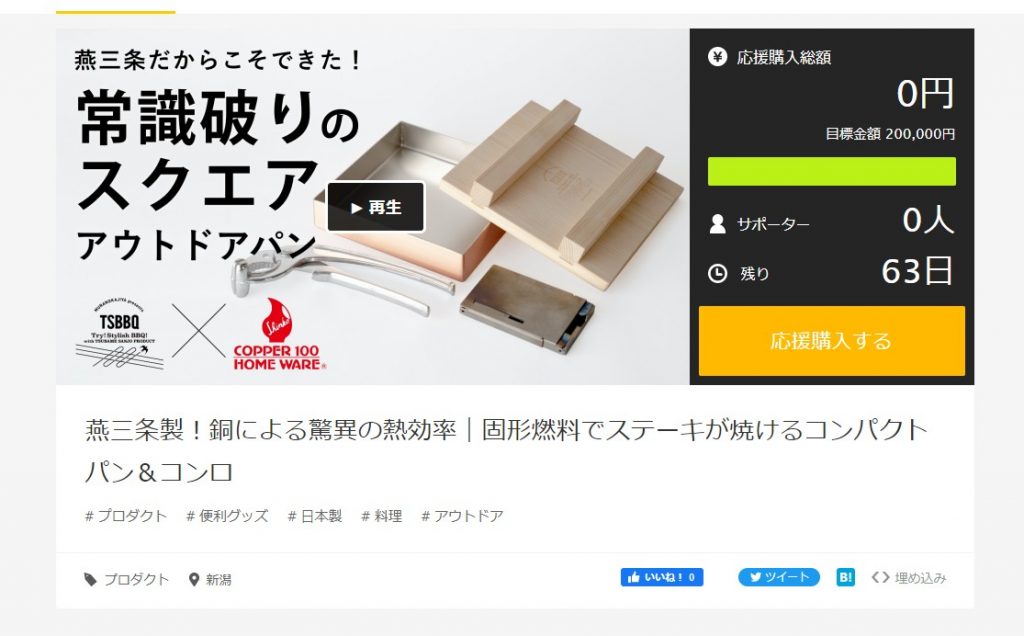
Task: Click the COPPER 100 HOME WARE logo
Action: point(279,335)
